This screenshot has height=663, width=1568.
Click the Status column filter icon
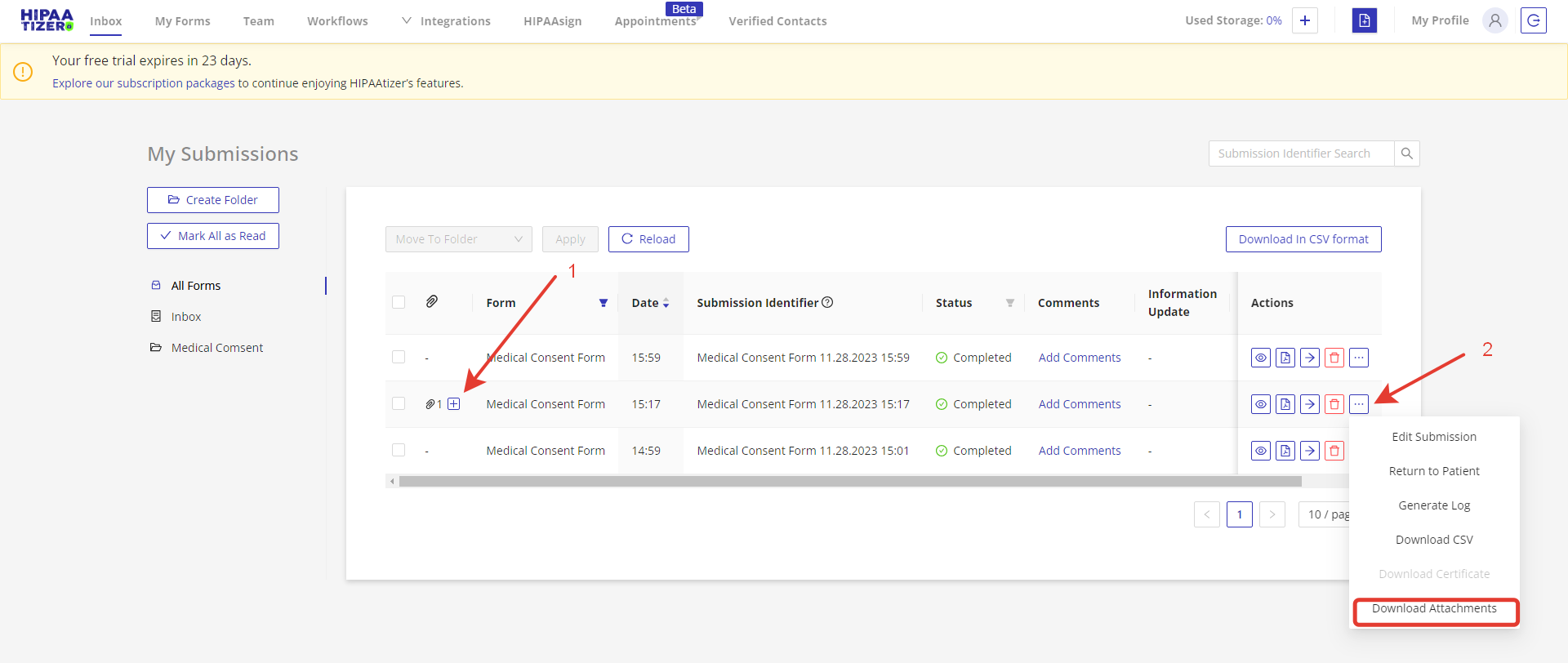(1010, 303)
